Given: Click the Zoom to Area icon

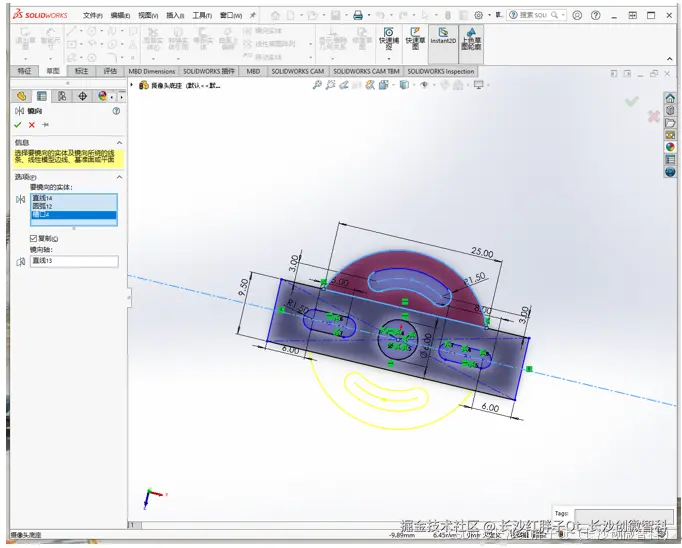Looking at the screenshot, I should click(x=331, y=85).
